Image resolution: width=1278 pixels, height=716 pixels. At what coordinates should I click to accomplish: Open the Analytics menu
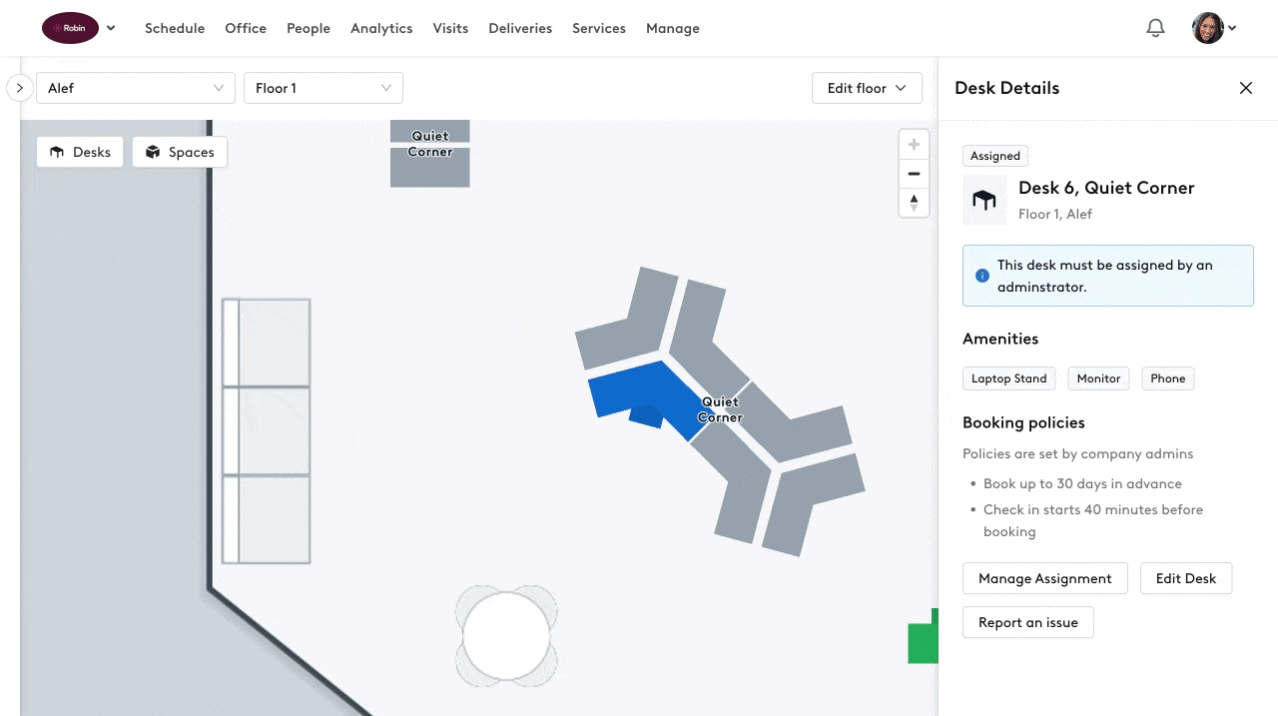[x=381, y=28]
